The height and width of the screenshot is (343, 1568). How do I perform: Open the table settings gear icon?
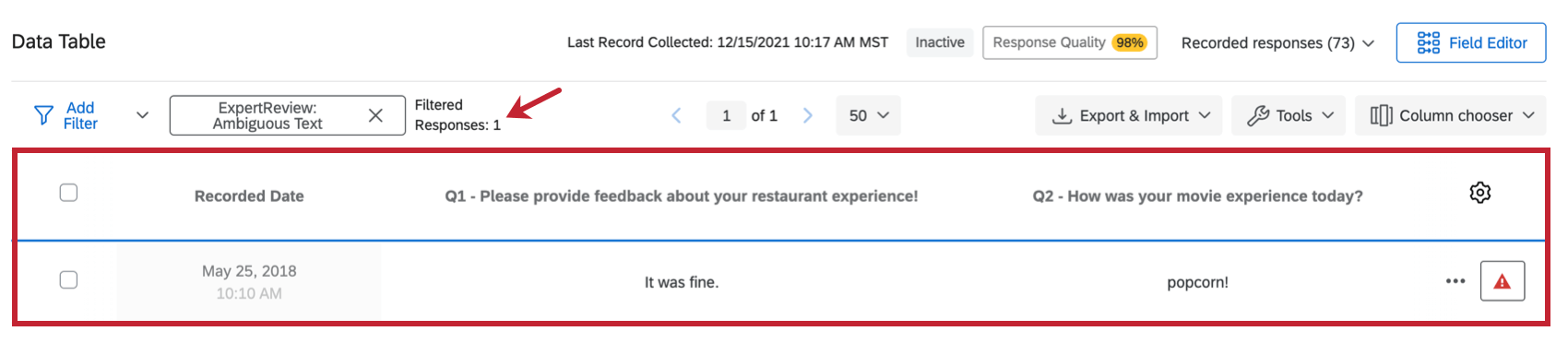[1479, 193]
